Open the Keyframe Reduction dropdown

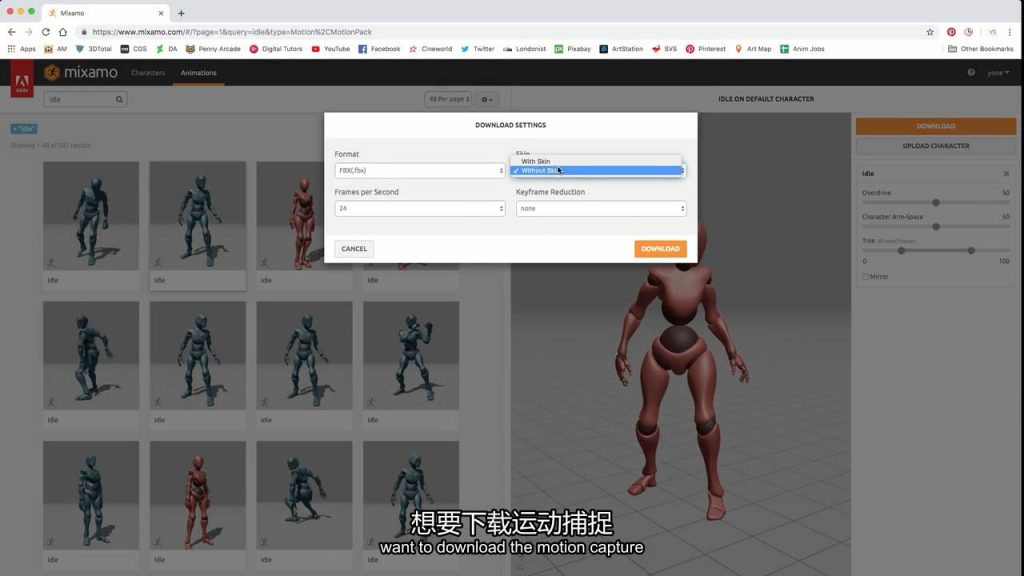click(x=601, y=208)
